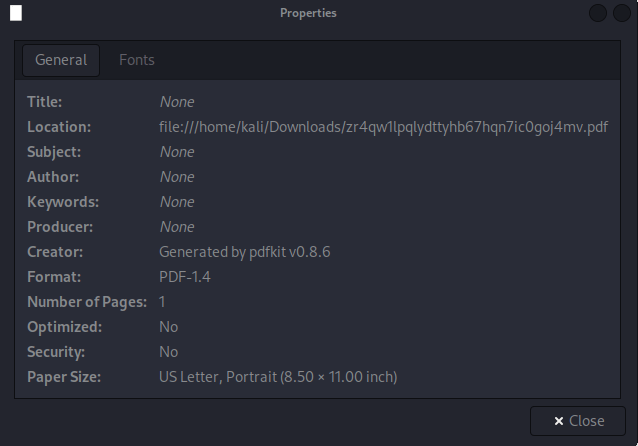Screen dimensions: 638x446
Task: Click the Optimized value 'No'
Action: pyautogui.click(x=168, y=327)
